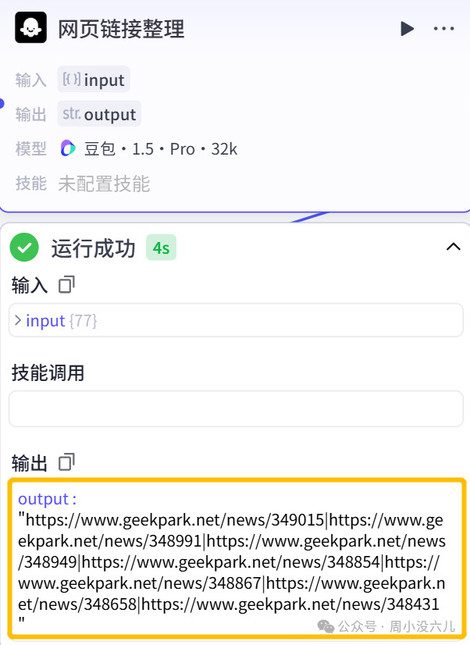Image resolution: width=470 pixels, height=645 pixels.
Task: Click the 运行成功 status text
Action: [x=93, y=248]
